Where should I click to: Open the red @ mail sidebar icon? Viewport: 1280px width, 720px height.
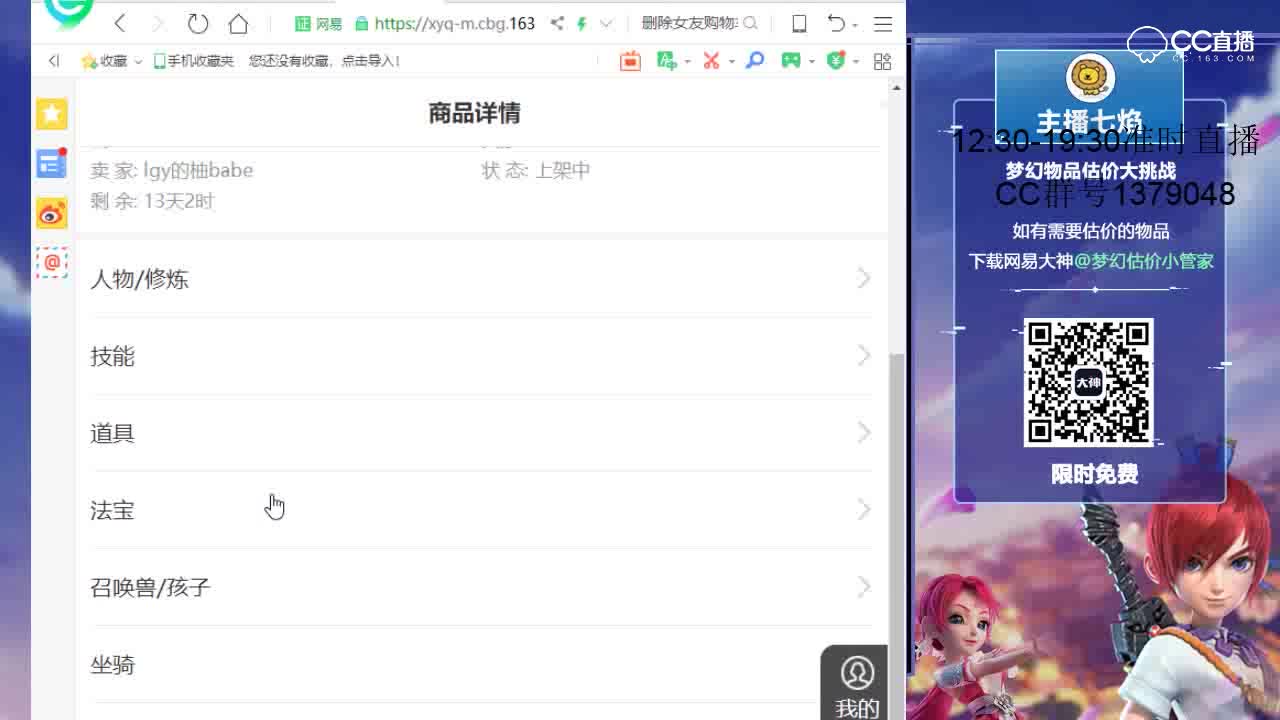(52, 262)
